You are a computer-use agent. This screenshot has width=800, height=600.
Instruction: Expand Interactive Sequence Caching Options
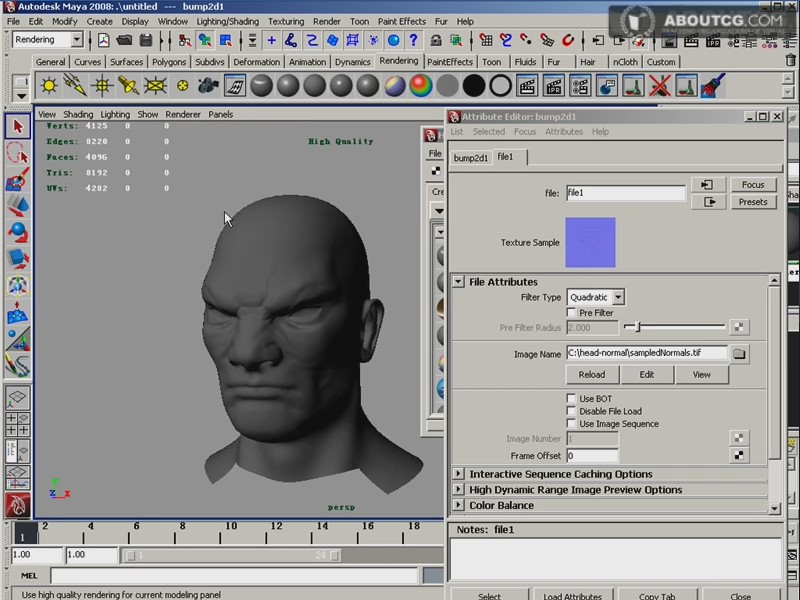point(458,474)
